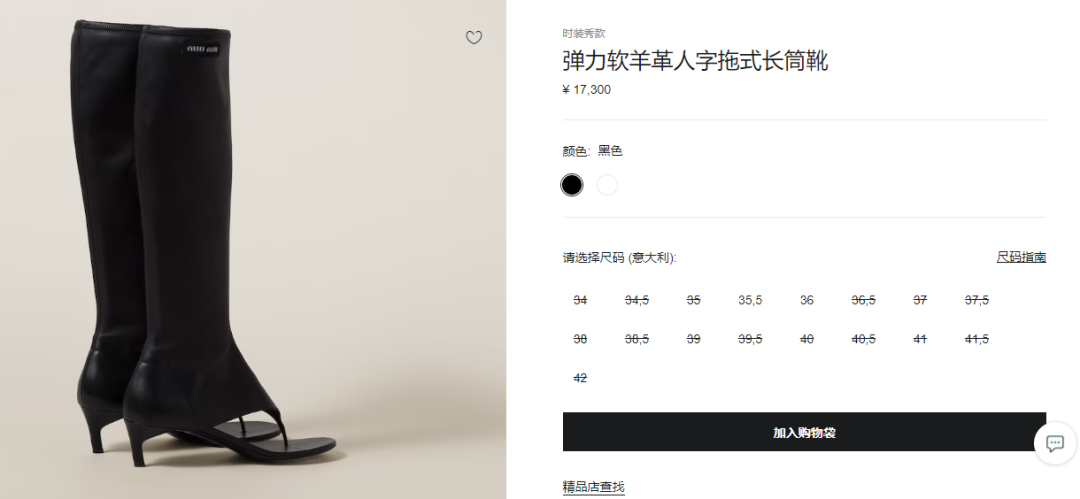
Task: Pick size 42 option
Action: (x=580, y=378)
